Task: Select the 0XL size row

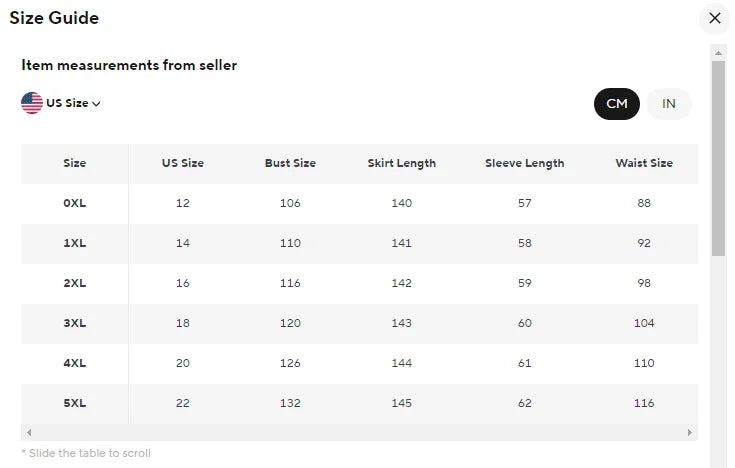Action: [x=75, y=203]
